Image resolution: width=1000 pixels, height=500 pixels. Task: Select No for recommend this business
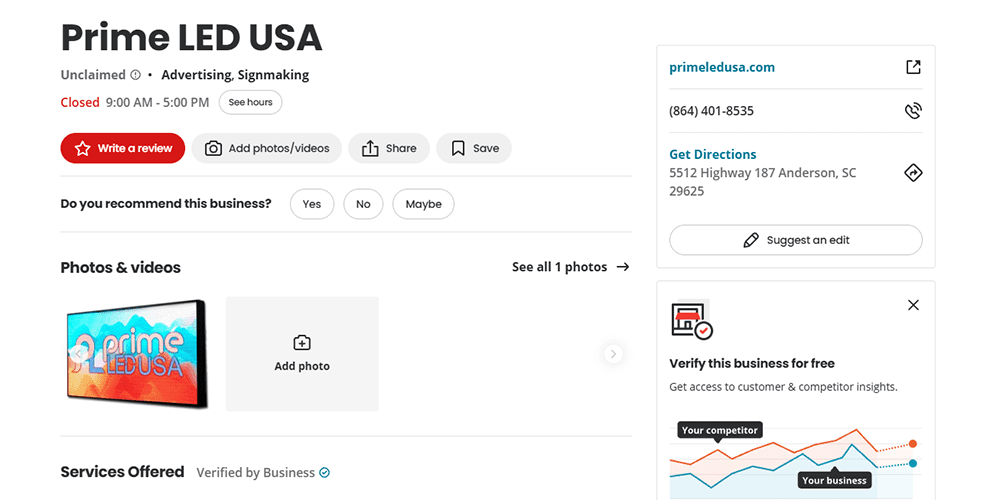[x=364, y=204]
